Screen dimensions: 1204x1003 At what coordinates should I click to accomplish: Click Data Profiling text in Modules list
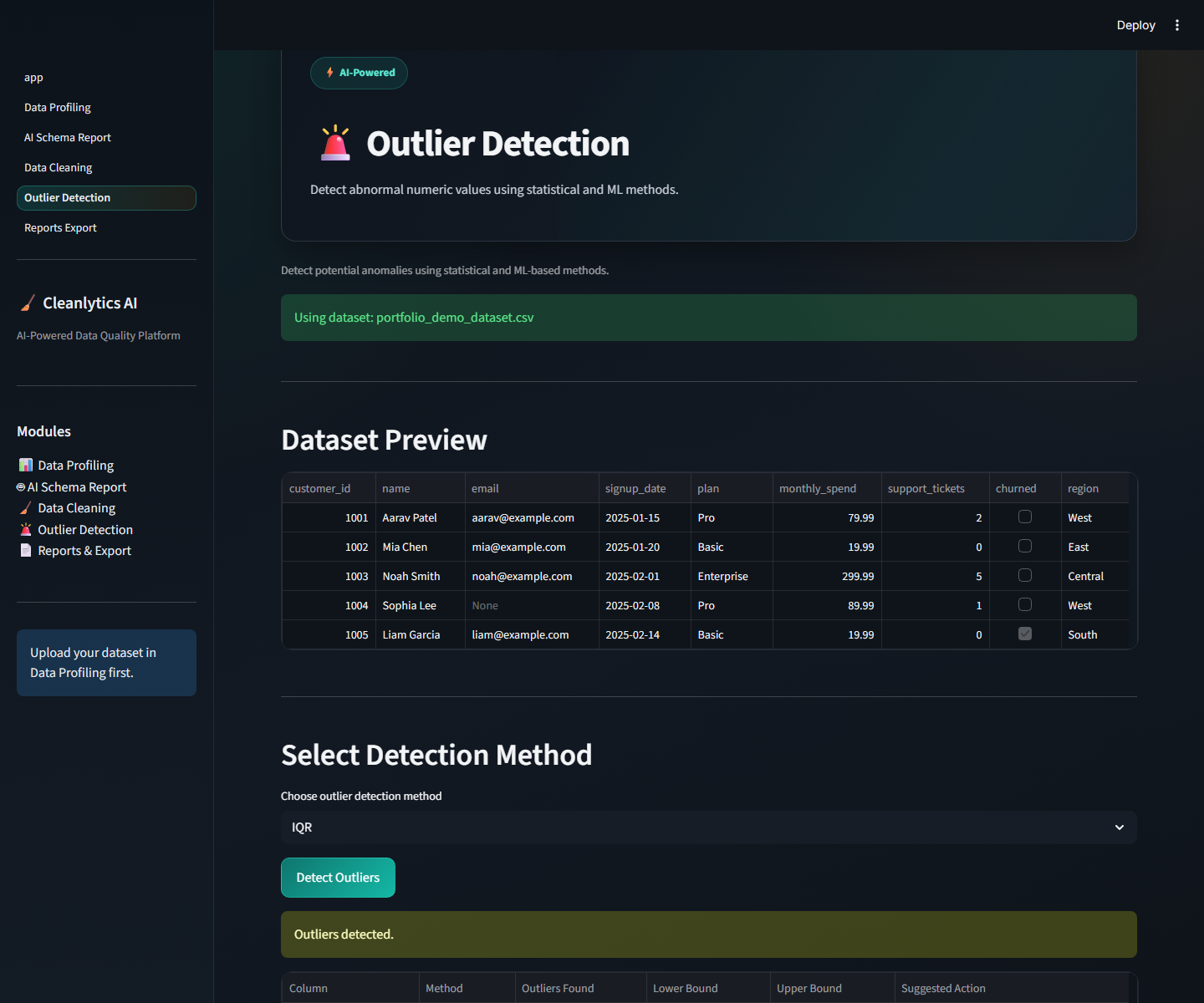(76, 465)
